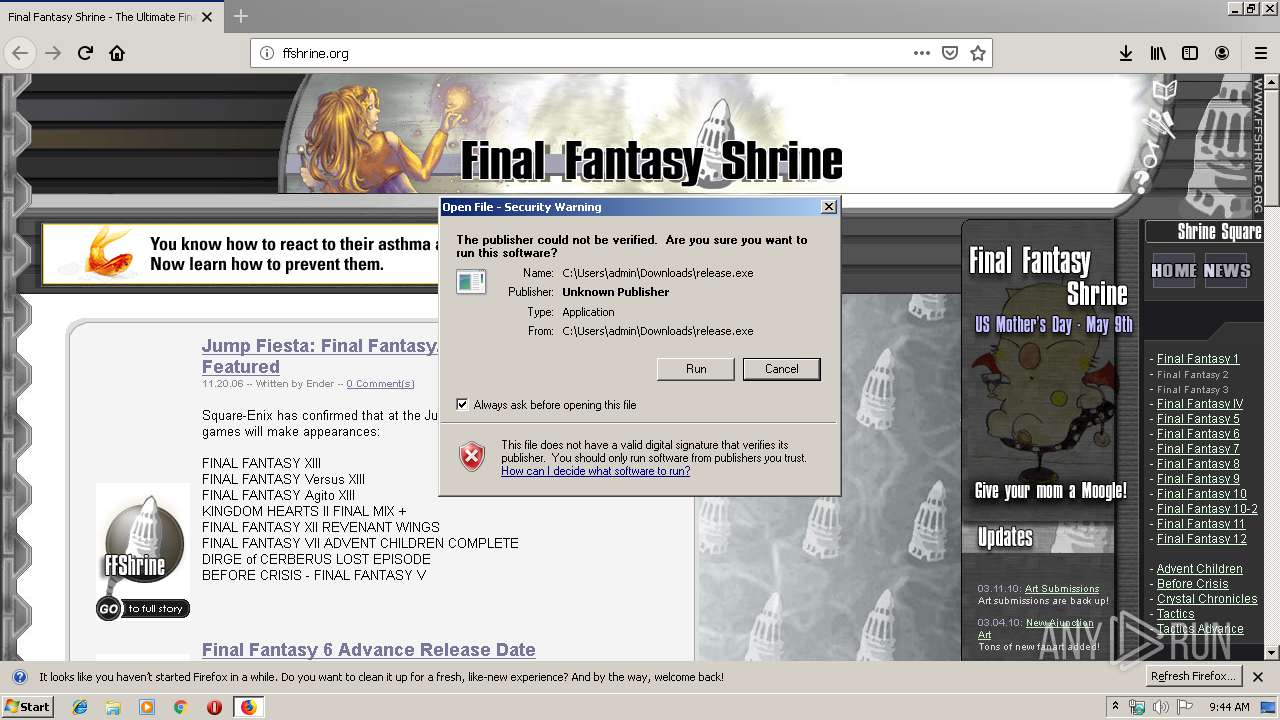Open page actions three-dot menu

[922, 53]
